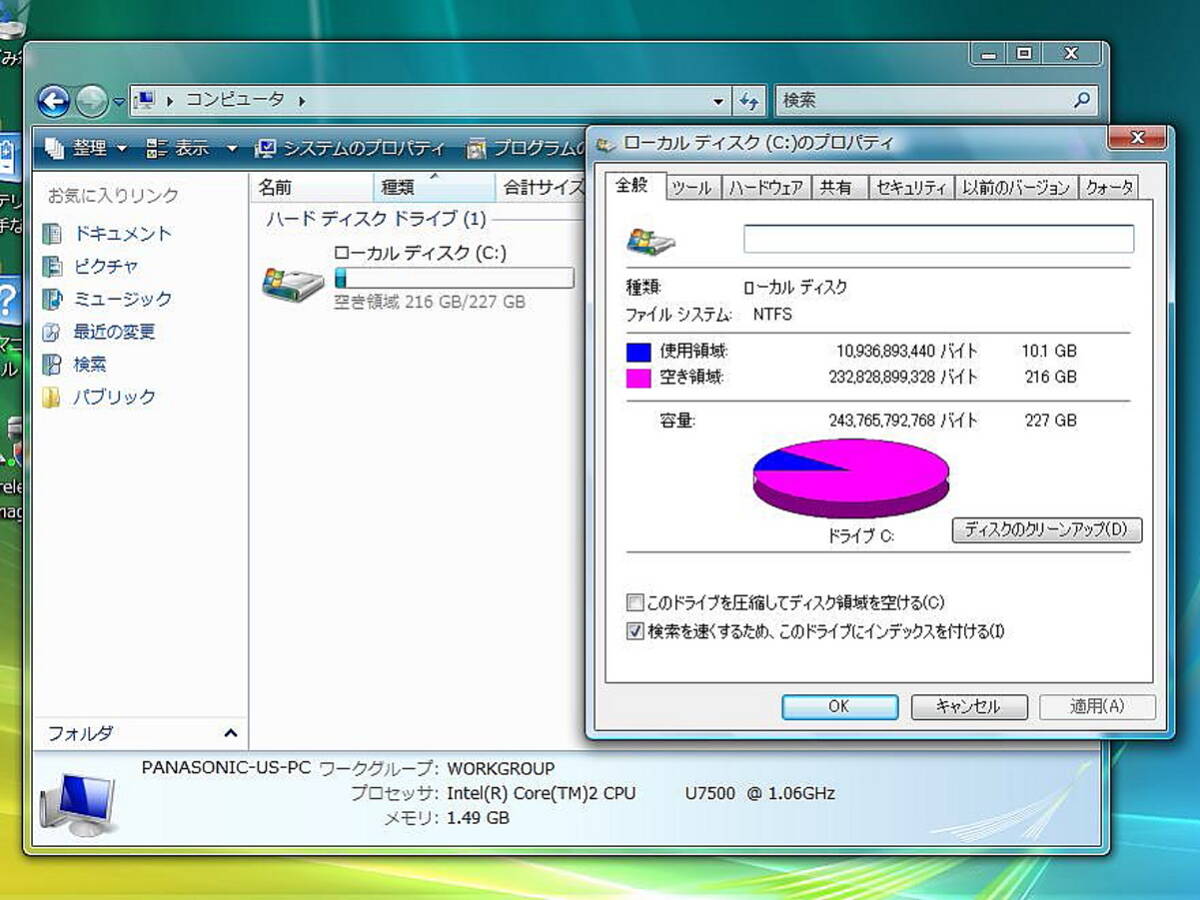Click the 10,936,893,440 バイト value
The height and width of the screenshot is (900, 1200).
coord(907,352)
